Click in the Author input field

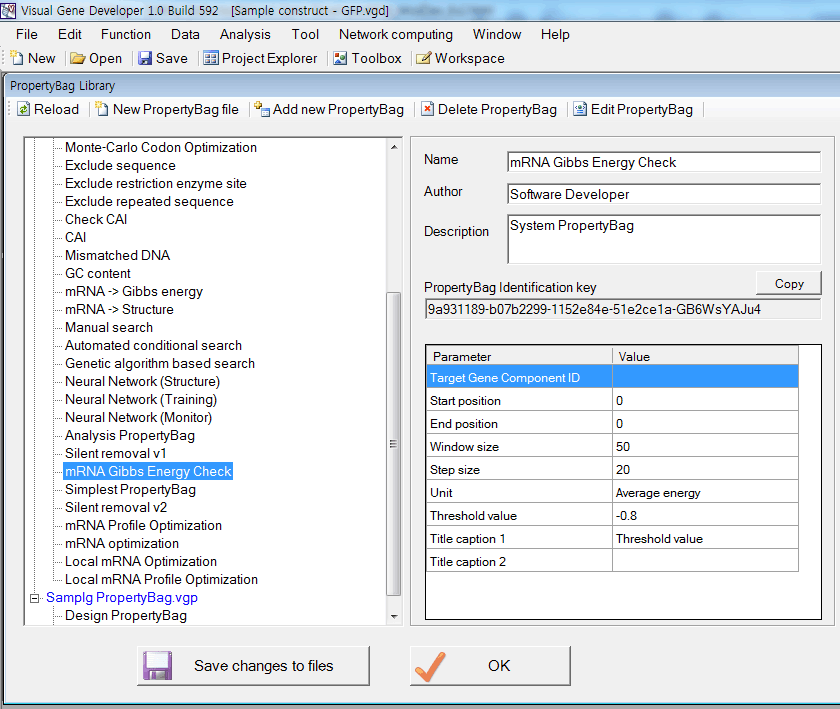click(664, 194)
